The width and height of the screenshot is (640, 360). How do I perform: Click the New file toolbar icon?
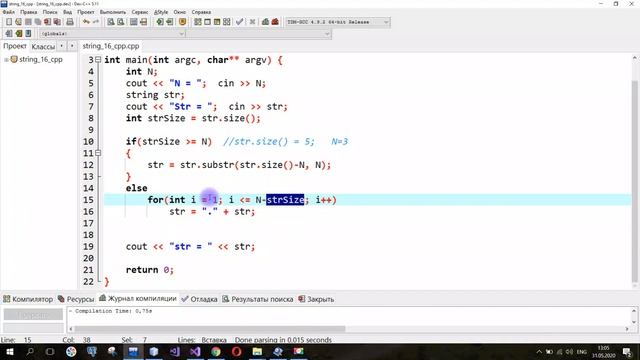(x=9, y=22)
